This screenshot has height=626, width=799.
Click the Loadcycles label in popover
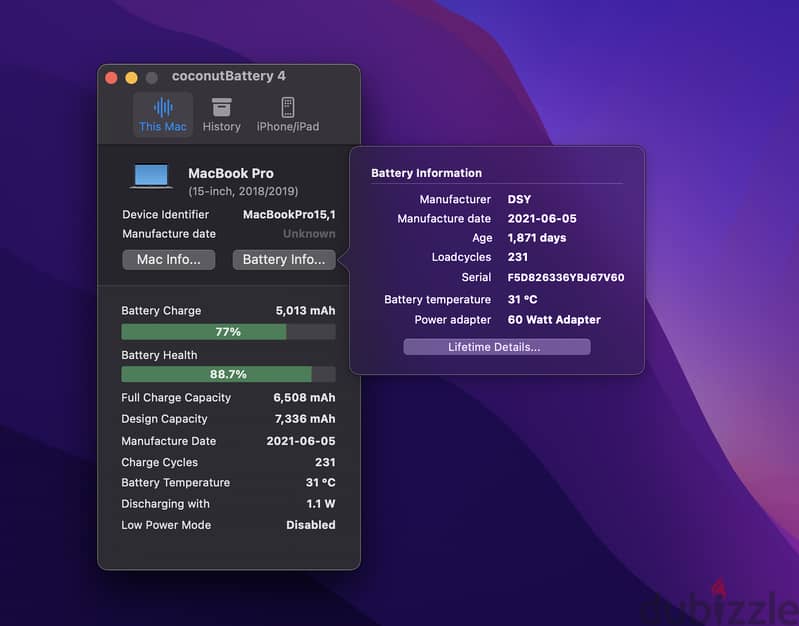(x=461, y=257)
